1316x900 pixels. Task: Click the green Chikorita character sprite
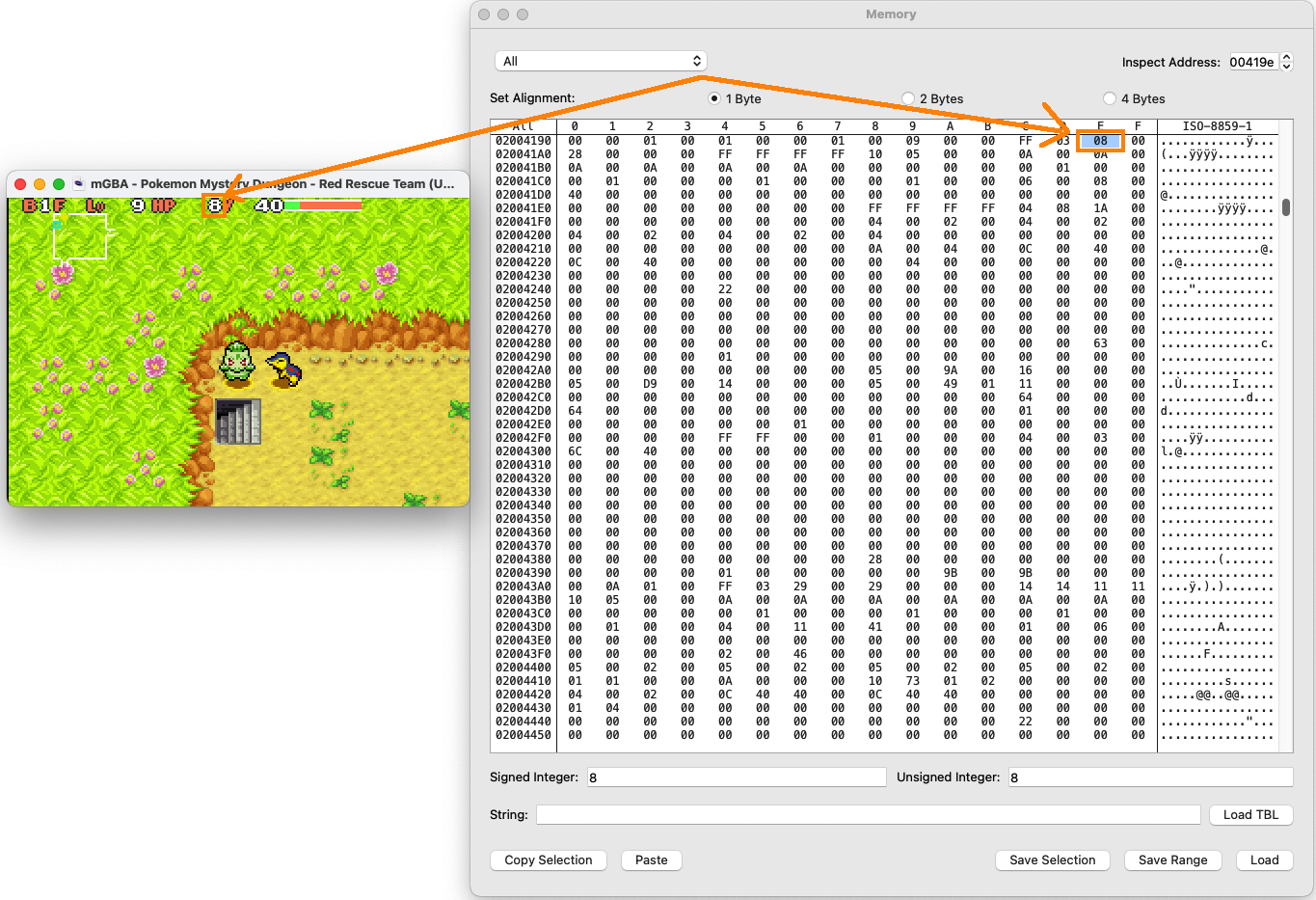tap(237, 361)
